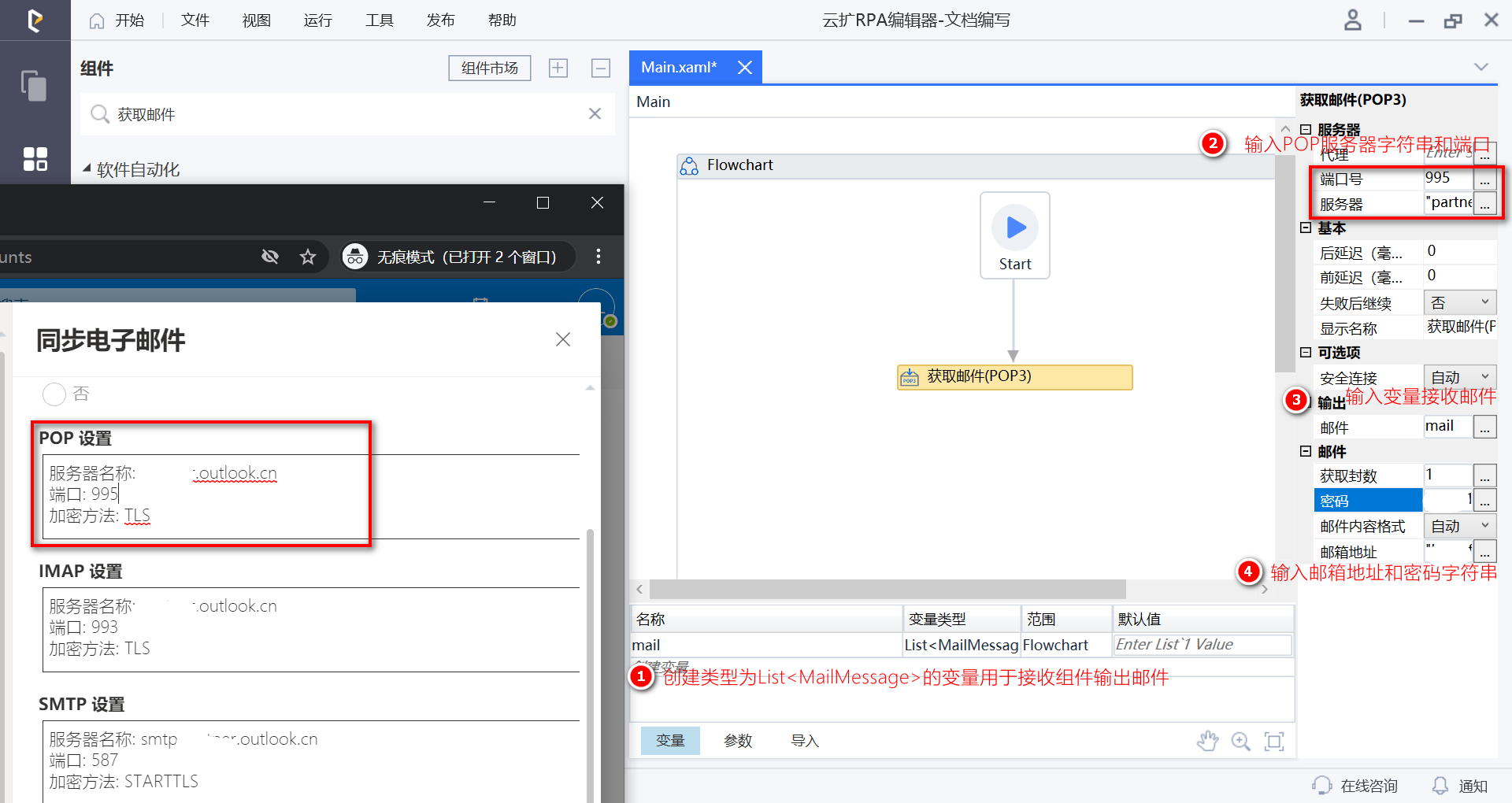Open ellipsis editor for 服务器
The image size is (1512, 803).
pyautogui.click(x=1484, y=205)
